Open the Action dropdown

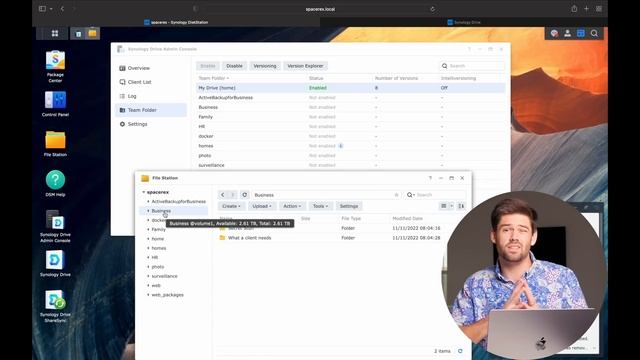point(292,206)
